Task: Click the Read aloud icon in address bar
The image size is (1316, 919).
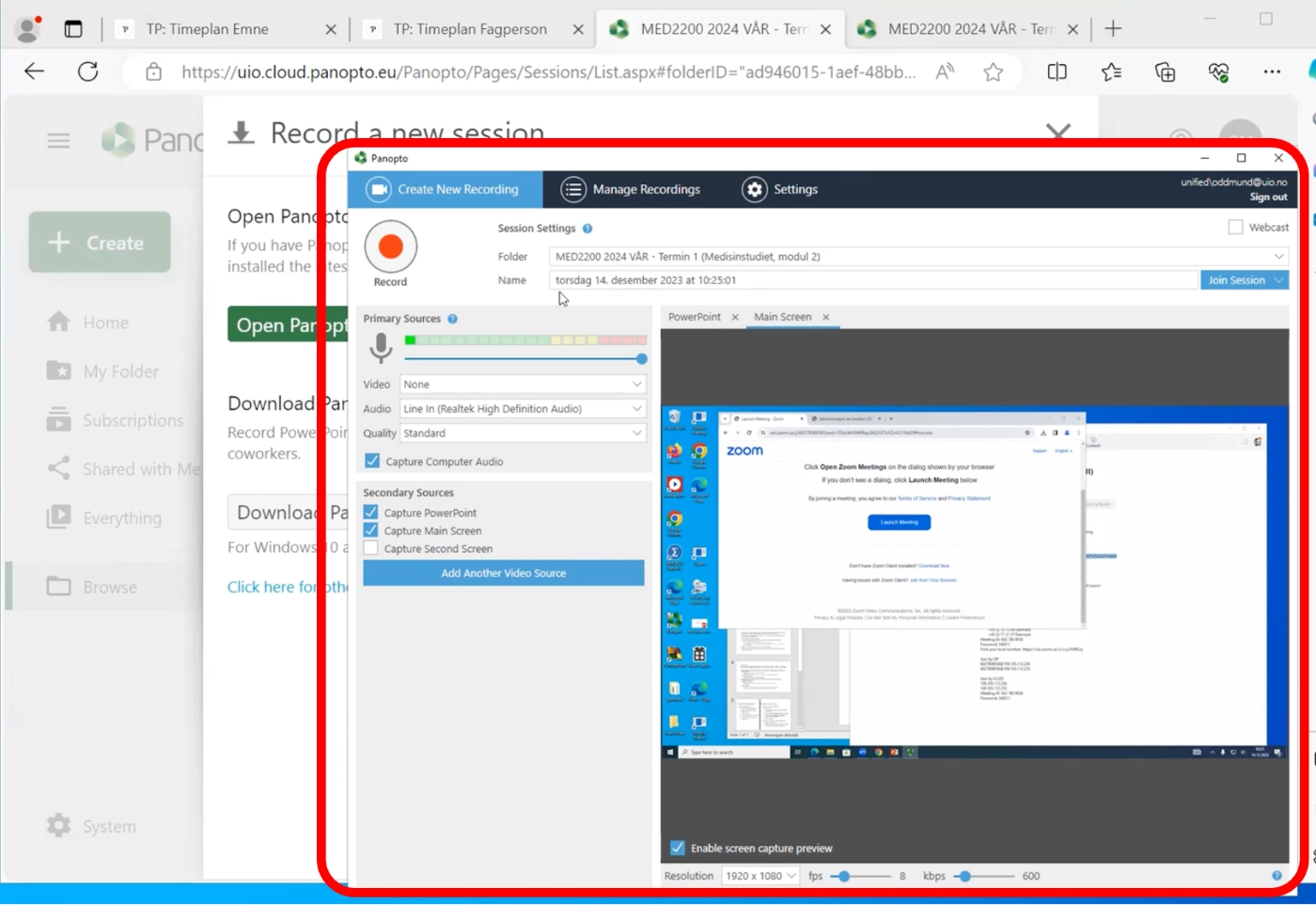Action: point(945,72)
